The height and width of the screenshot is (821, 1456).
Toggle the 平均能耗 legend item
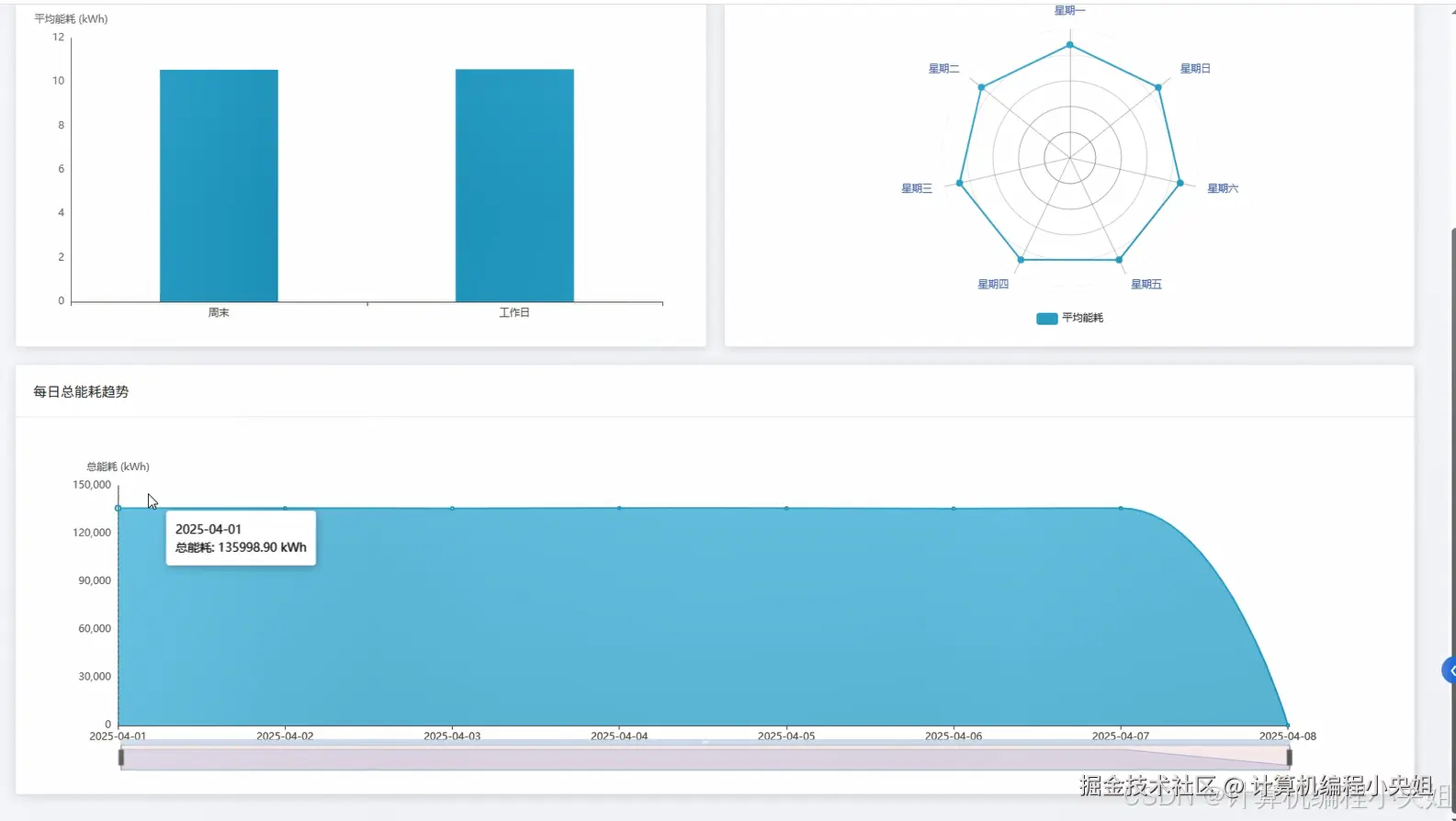[1069, 318]
